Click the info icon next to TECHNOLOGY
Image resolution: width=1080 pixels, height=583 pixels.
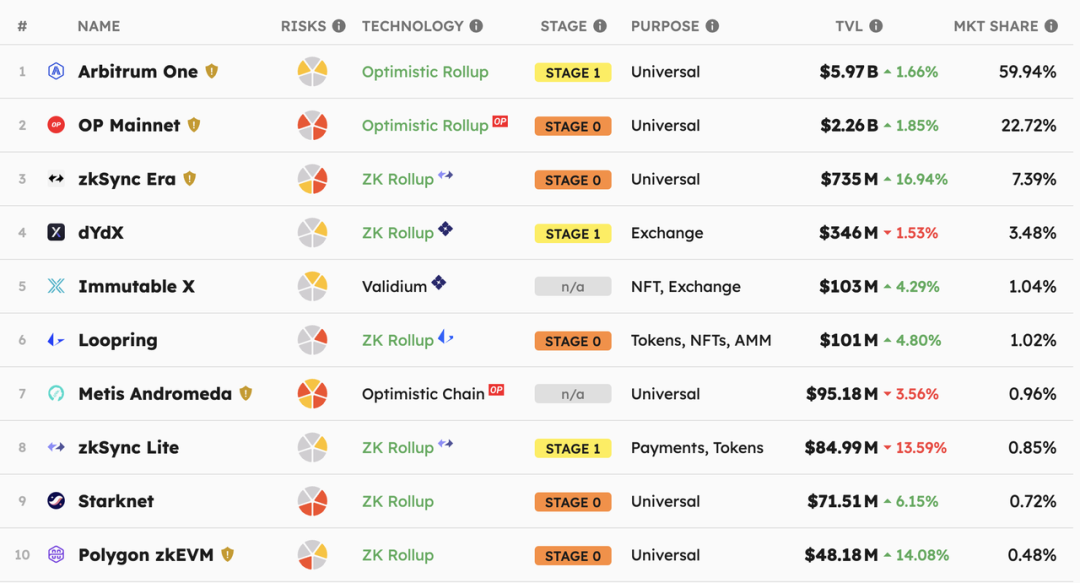476,26
